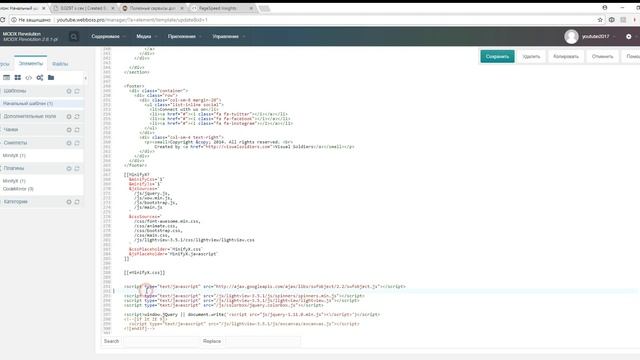The width and height of the screenshot is (640, 360).
Task: Click the site security info icon
Action: (x=13, y=20)
